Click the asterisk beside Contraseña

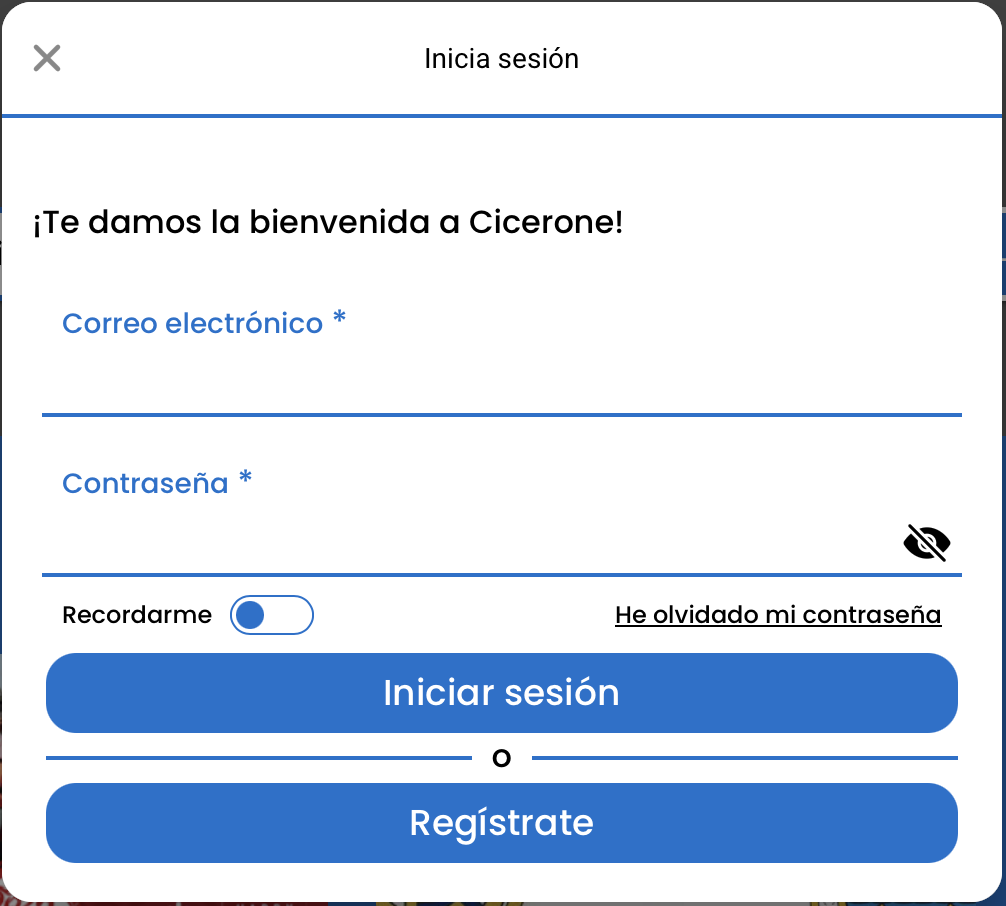[245, 480]
